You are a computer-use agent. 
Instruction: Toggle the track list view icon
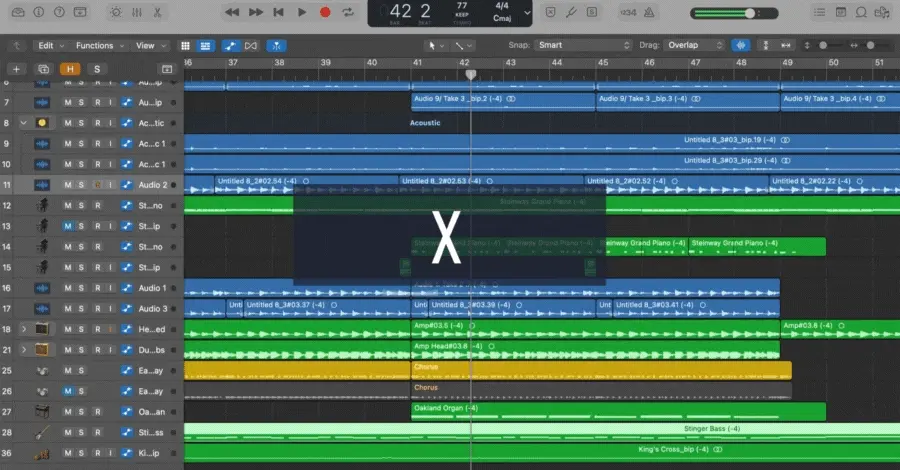[x=205, y=46]
